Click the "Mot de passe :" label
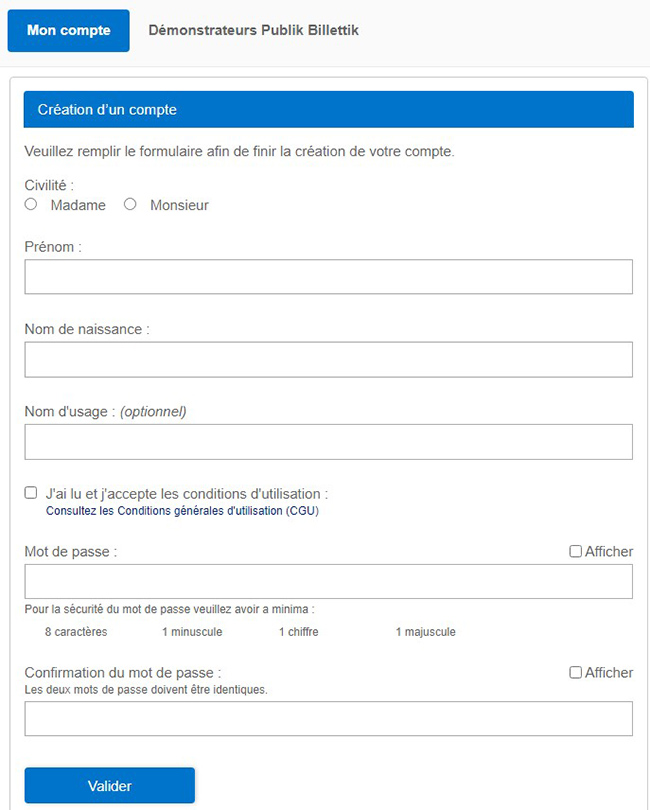 [x=71, y=552]
